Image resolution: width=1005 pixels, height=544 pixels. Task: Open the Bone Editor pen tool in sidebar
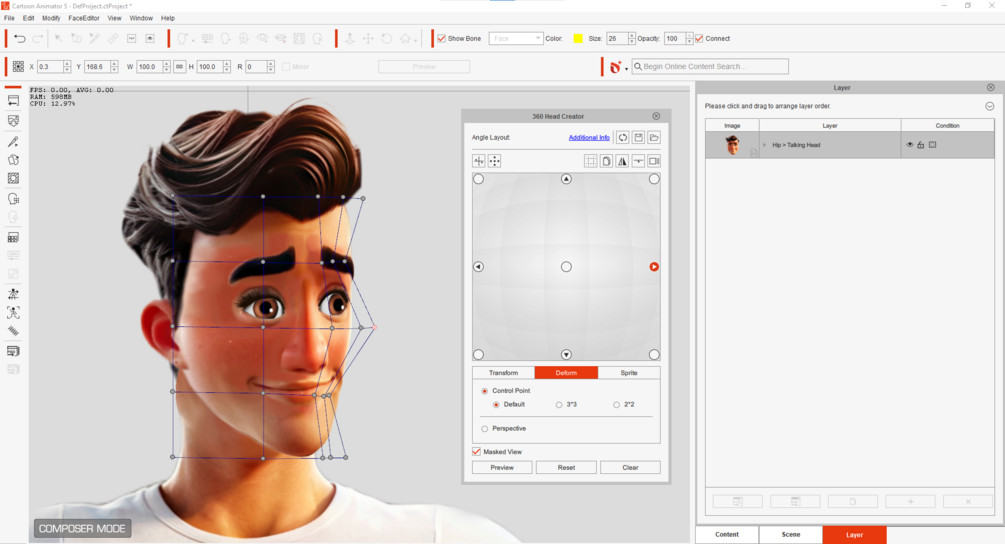pyautogui.click(x=13, y=142)
